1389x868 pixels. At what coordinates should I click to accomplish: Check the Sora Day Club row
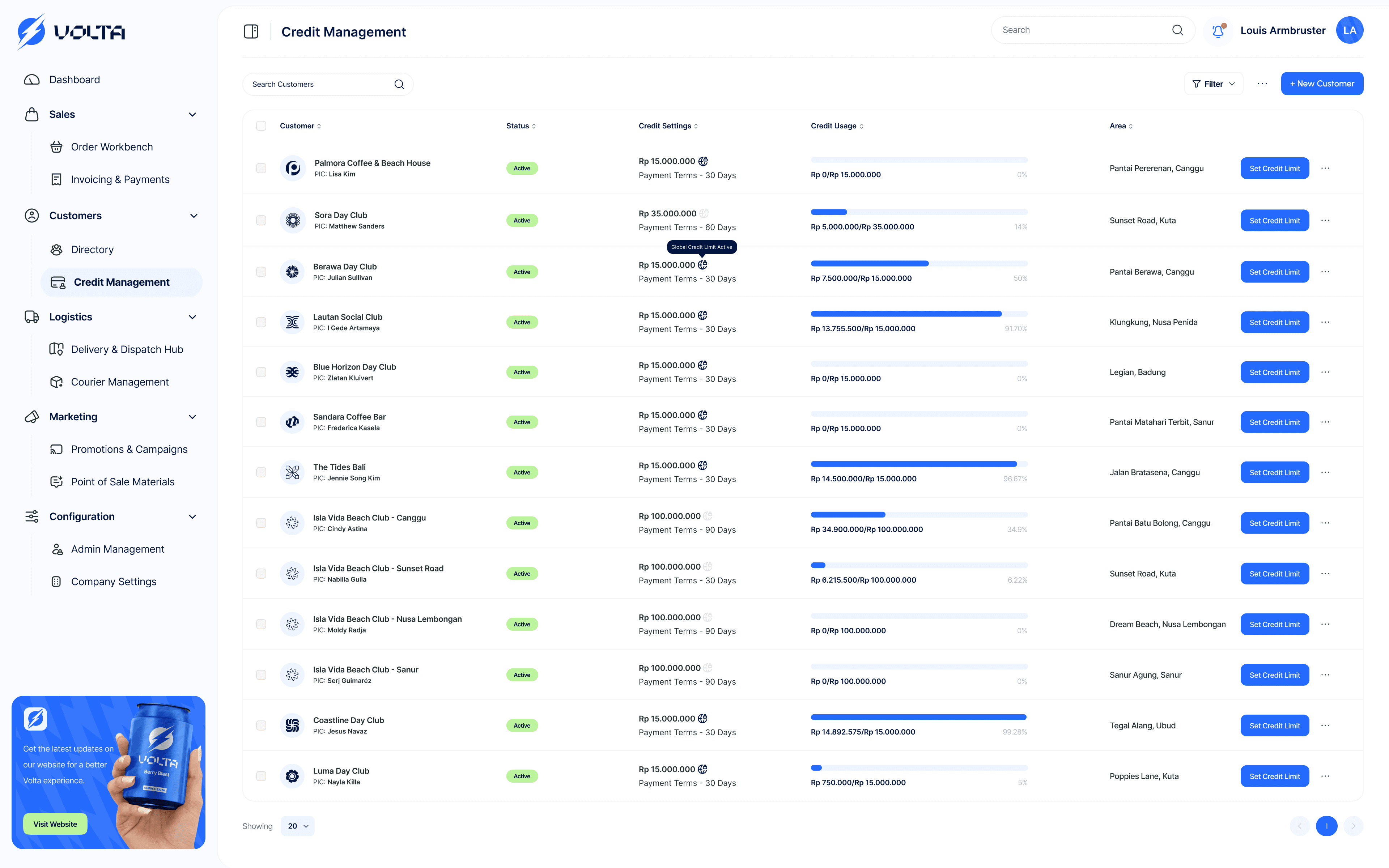coord(261,221)
